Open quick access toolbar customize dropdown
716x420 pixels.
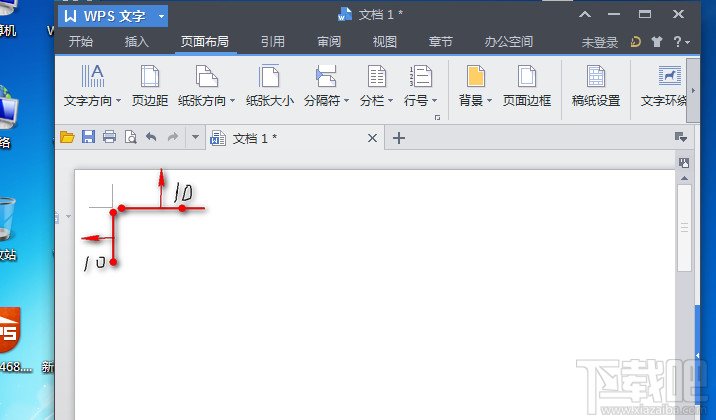click(195, 137)
